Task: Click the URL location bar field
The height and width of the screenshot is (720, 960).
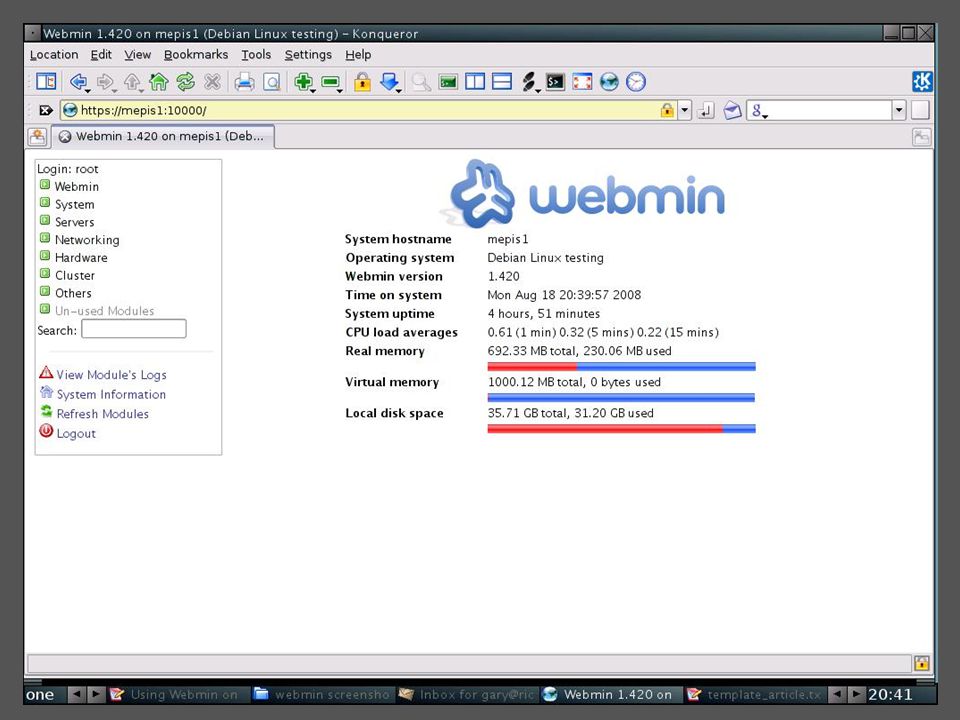Action: [369, 110]
